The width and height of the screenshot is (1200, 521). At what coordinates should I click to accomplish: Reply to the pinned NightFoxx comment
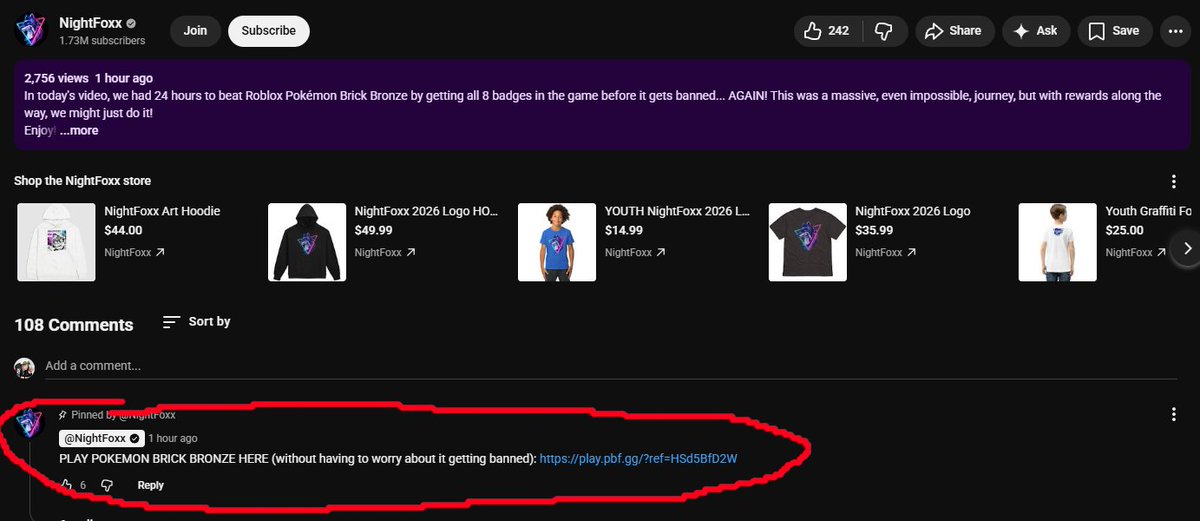click(151, 485)
